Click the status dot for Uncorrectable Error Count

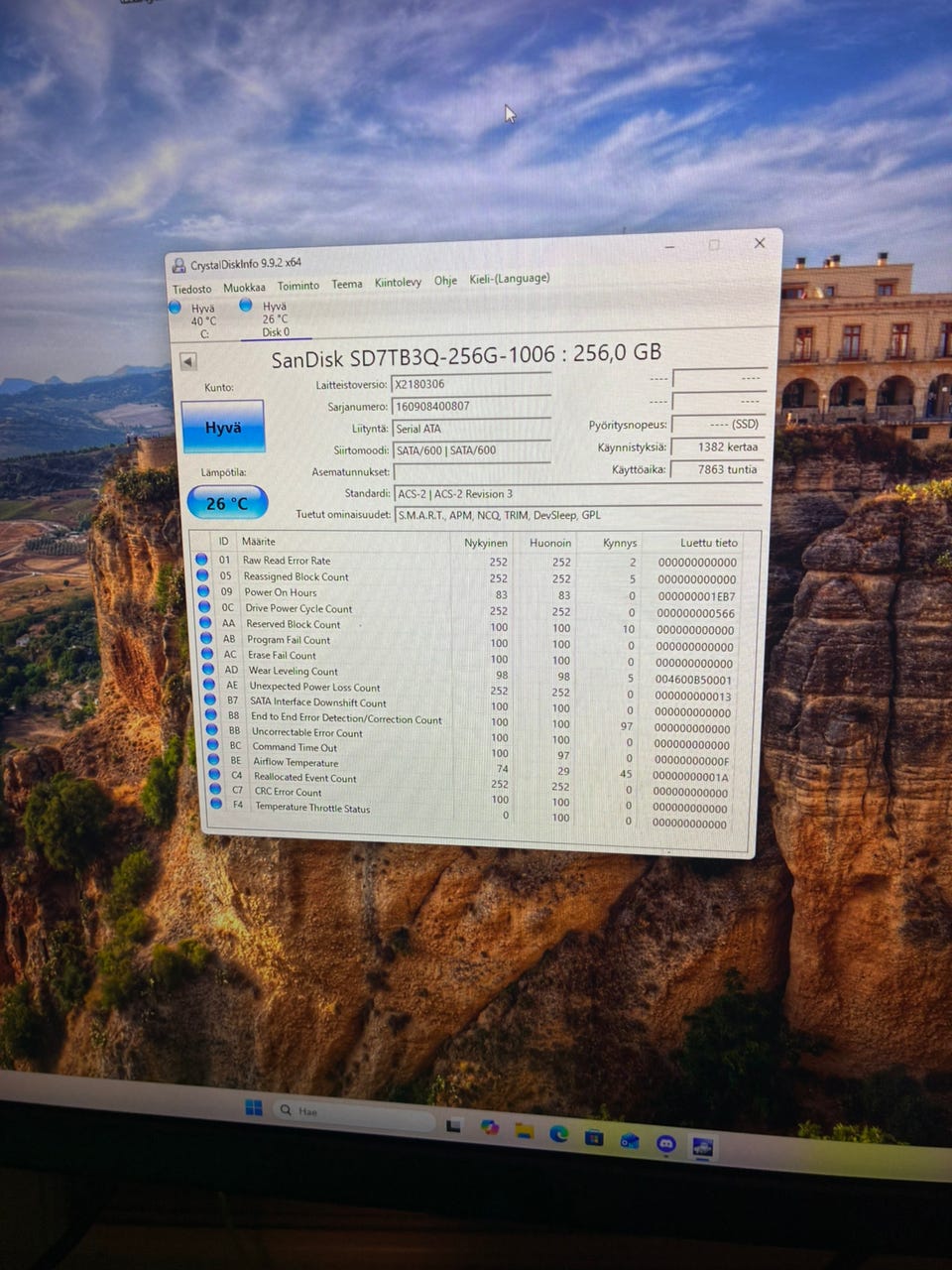[212, 730]
